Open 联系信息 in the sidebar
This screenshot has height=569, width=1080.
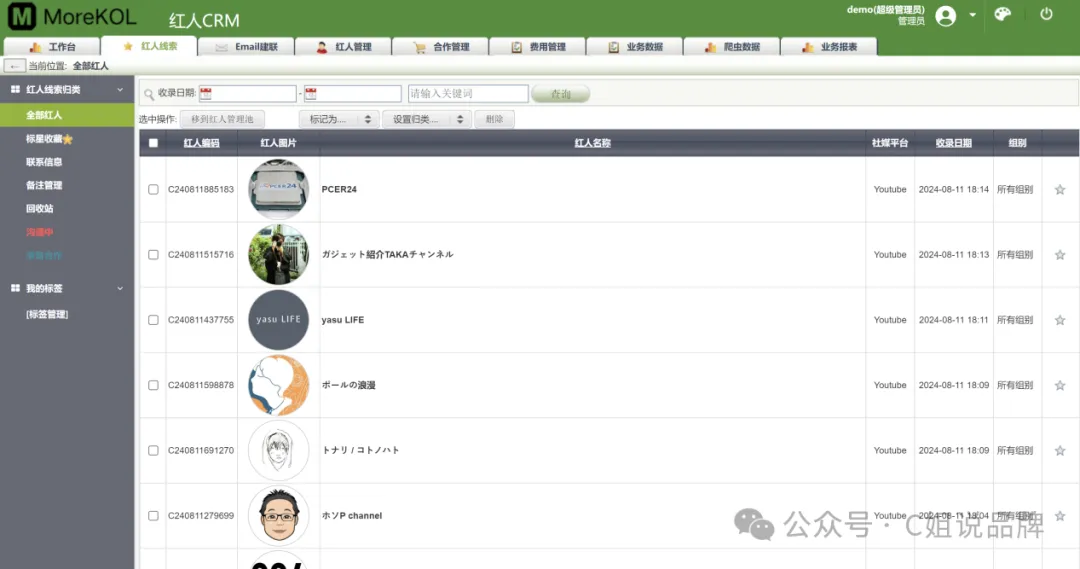tap(44, 162)
